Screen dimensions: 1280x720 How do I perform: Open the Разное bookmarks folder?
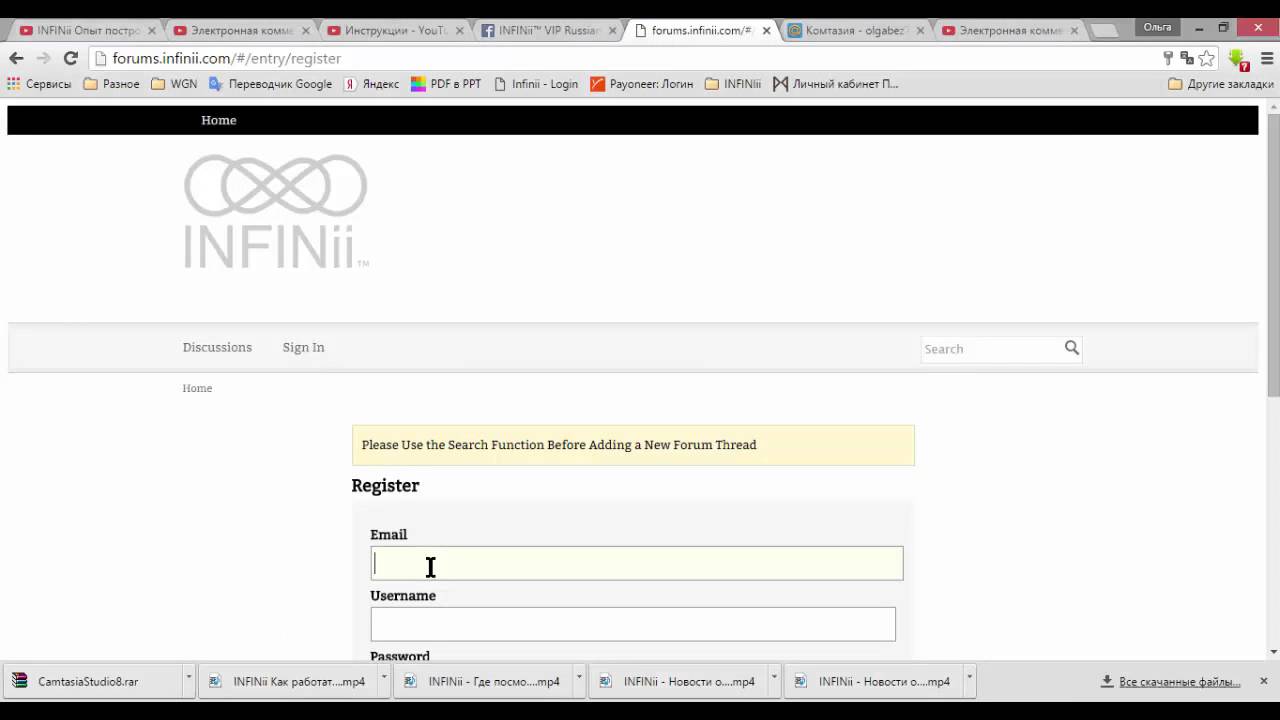click(112, 84)
